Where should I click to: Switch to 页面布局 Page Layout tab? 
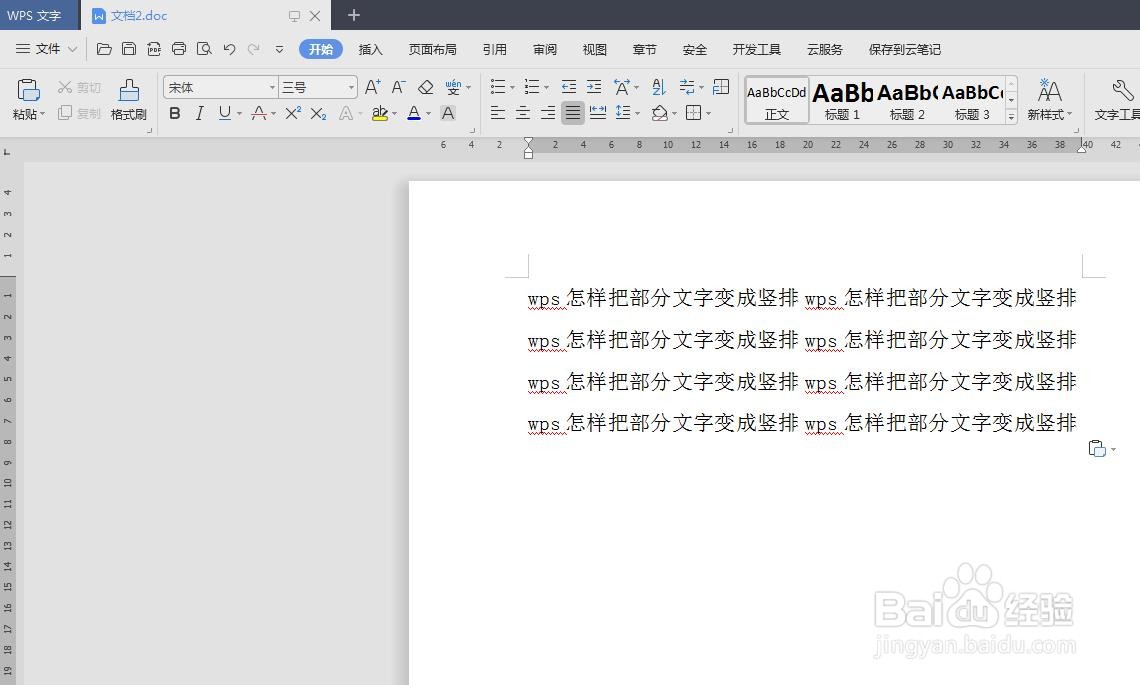click(x=433, y=49)
